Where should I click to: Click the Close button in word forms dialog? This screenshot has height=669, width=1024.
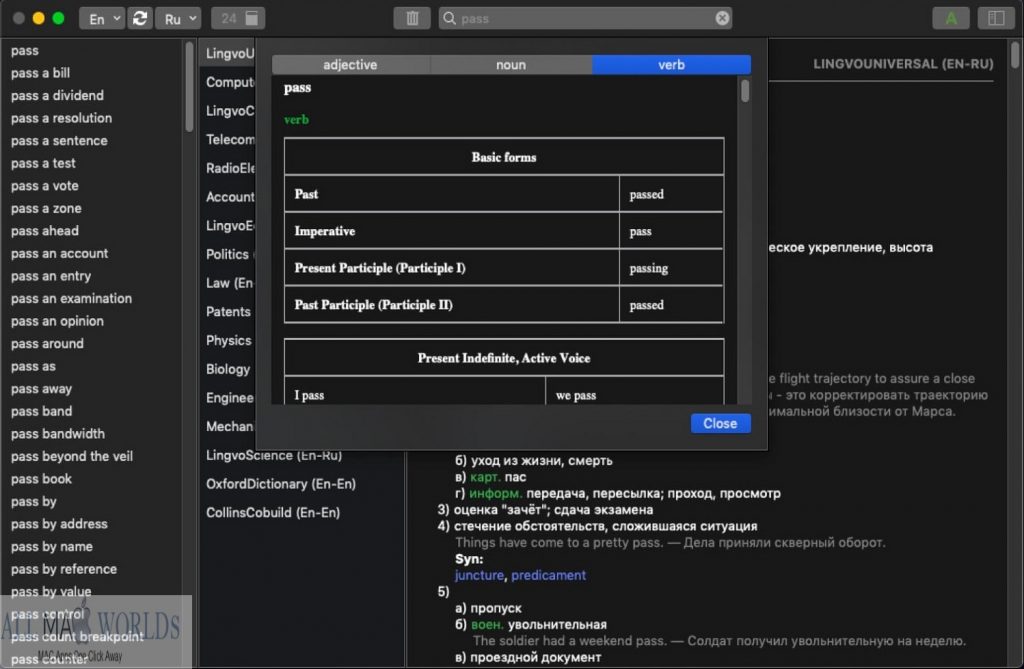[720, 423]
